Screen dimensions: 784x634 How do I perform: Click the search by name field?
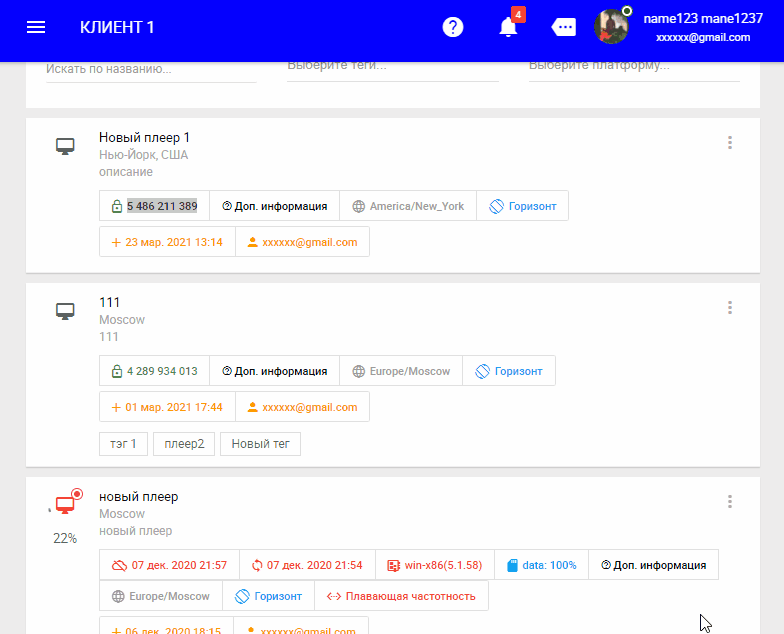click(150, 69)
